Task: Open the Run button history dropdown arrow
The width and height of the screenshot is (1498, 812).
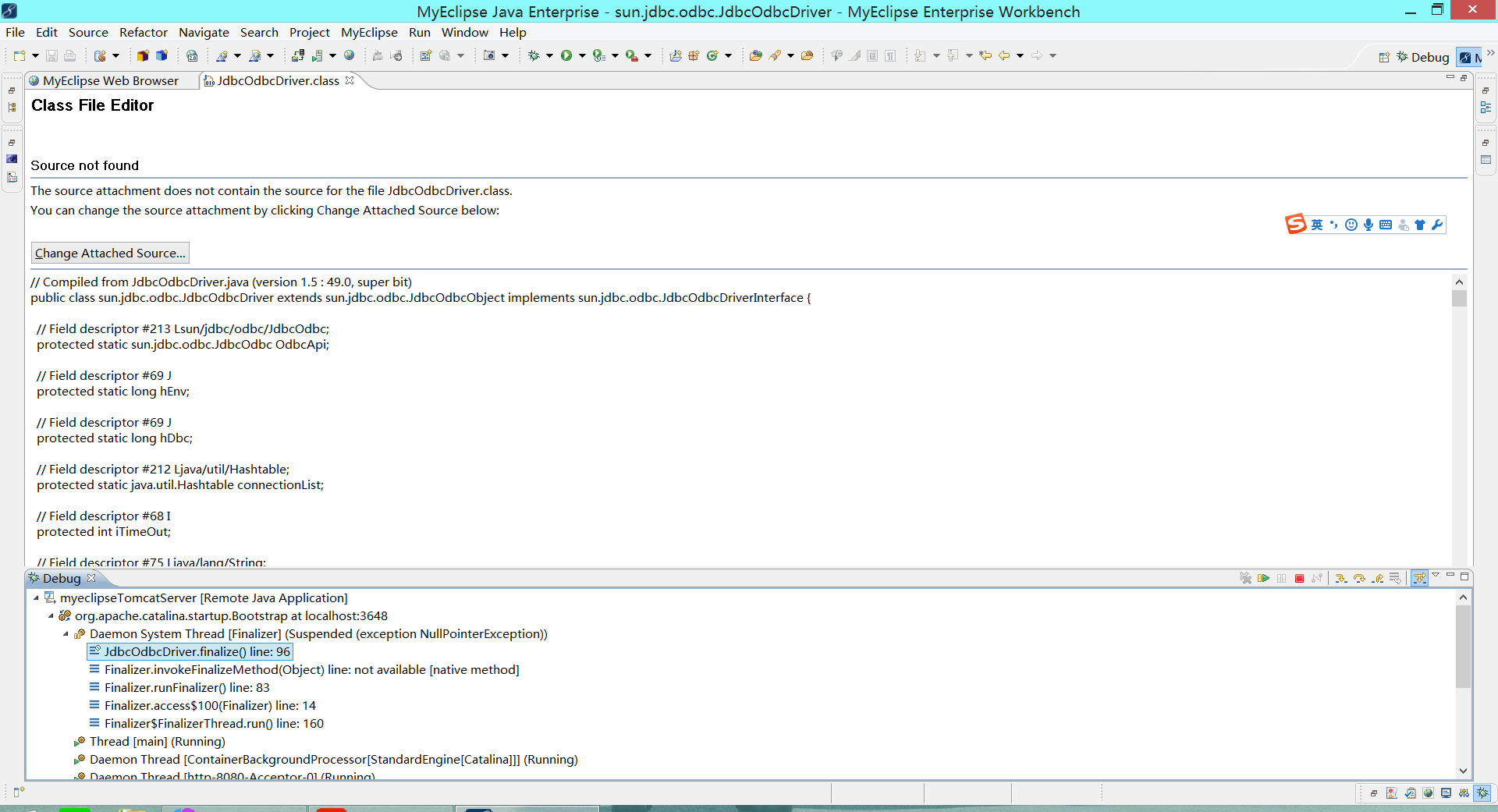Action: tap(582, 55)
